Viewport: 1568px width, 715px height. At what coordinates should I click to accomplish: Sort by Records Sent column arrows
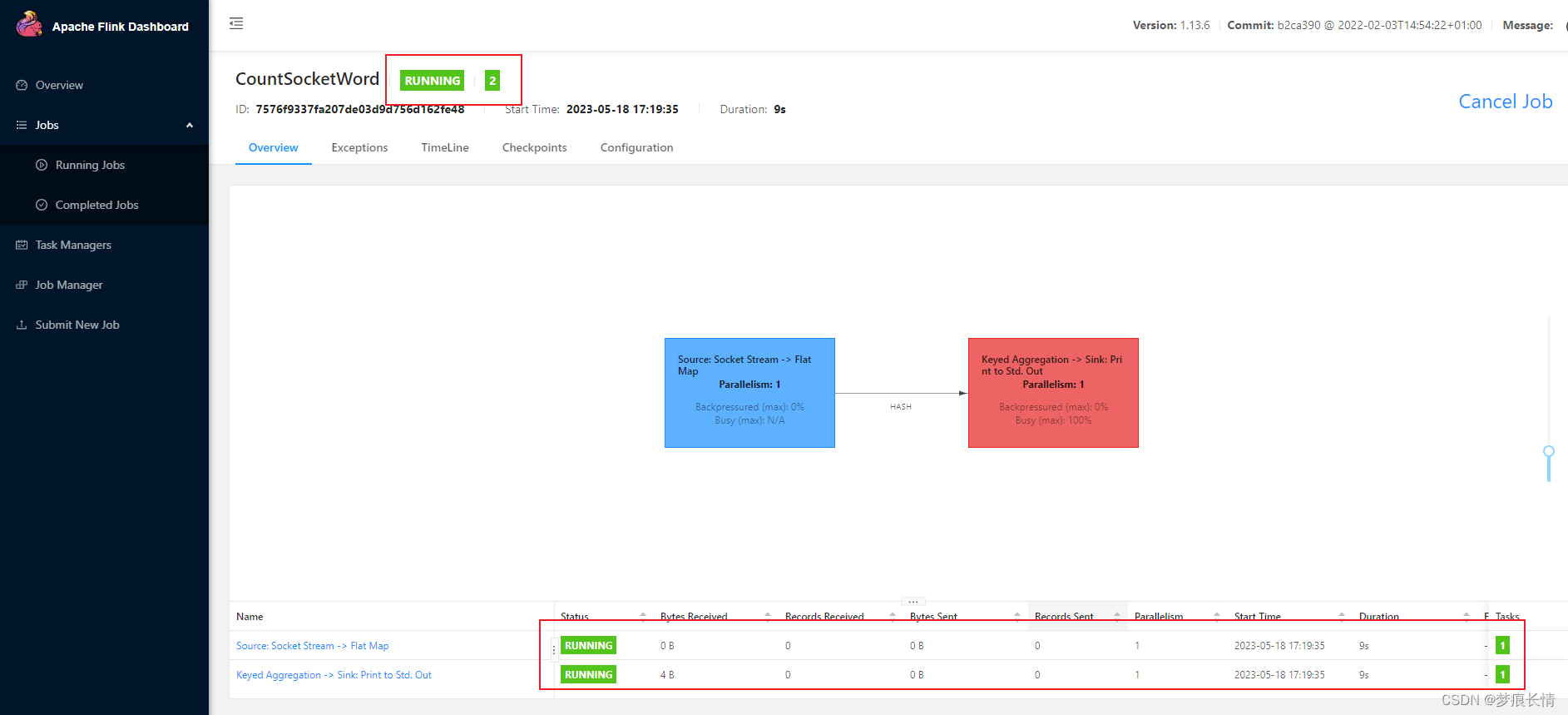(1117, 616)
